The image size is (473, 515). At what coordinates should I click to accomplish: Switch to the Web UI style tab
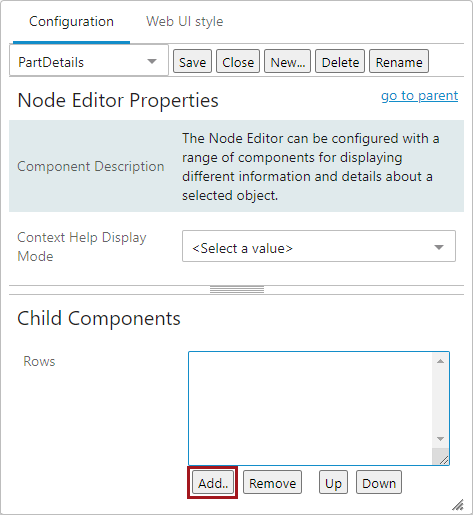point(185,22)
